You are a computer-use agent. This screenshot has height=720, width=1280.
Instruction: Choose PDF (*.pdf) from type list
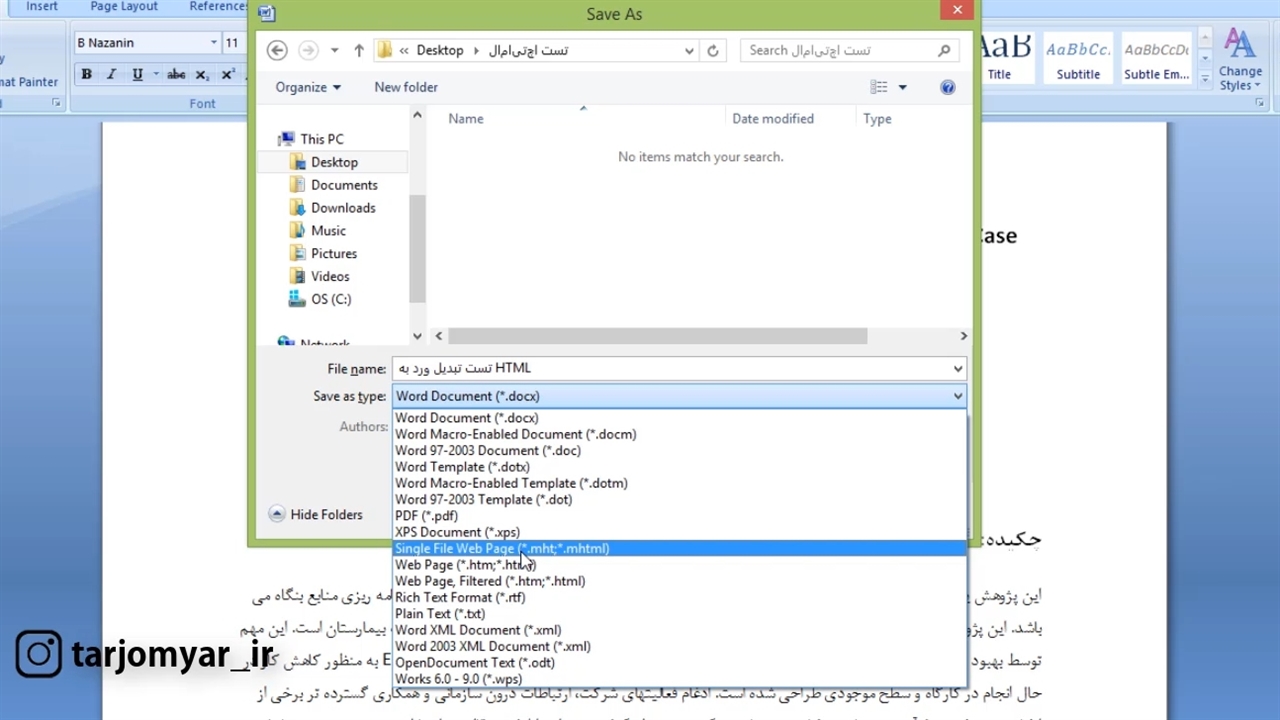click(426, 516)
